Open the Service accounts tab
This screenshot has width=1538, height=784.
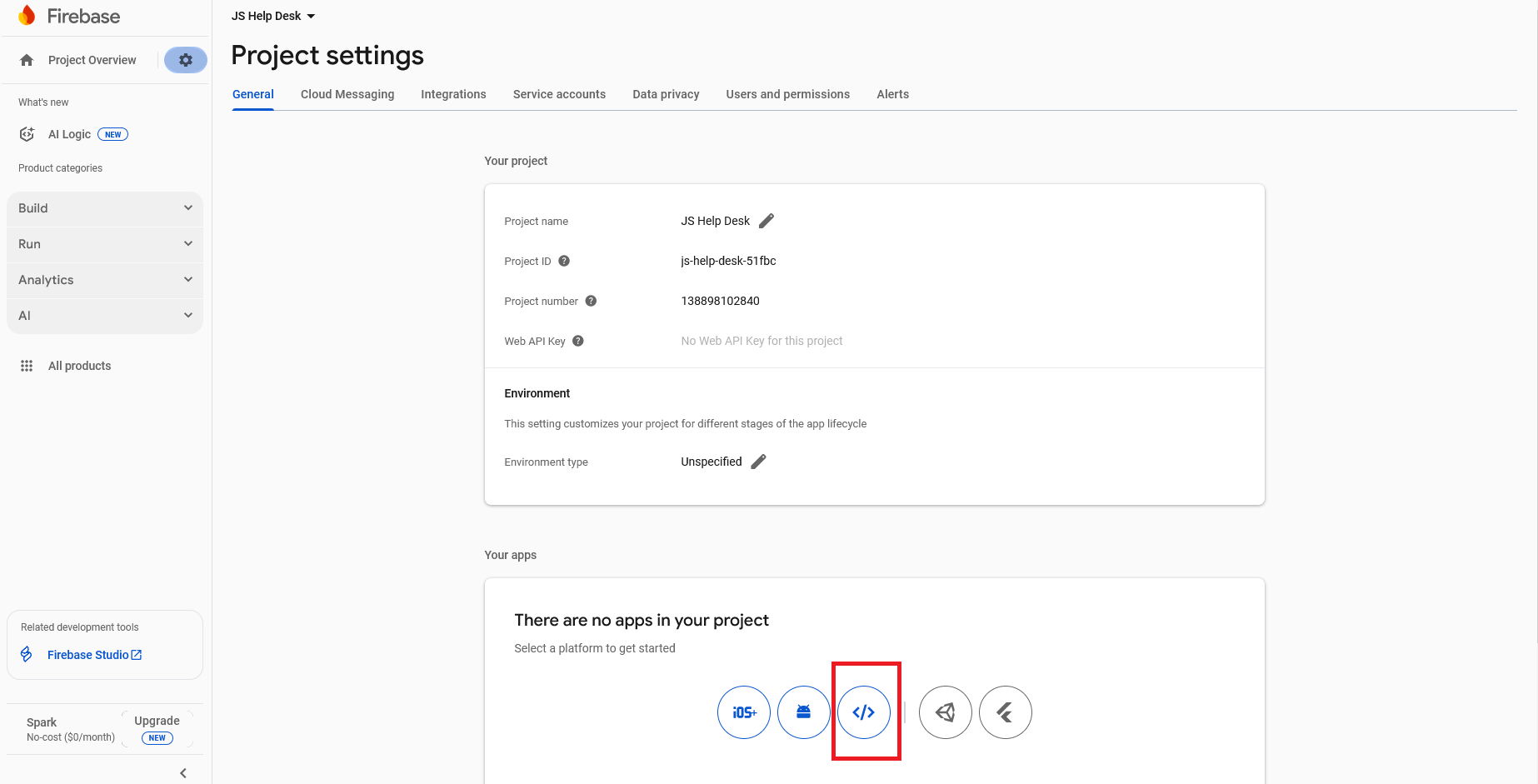click(559, 94)
